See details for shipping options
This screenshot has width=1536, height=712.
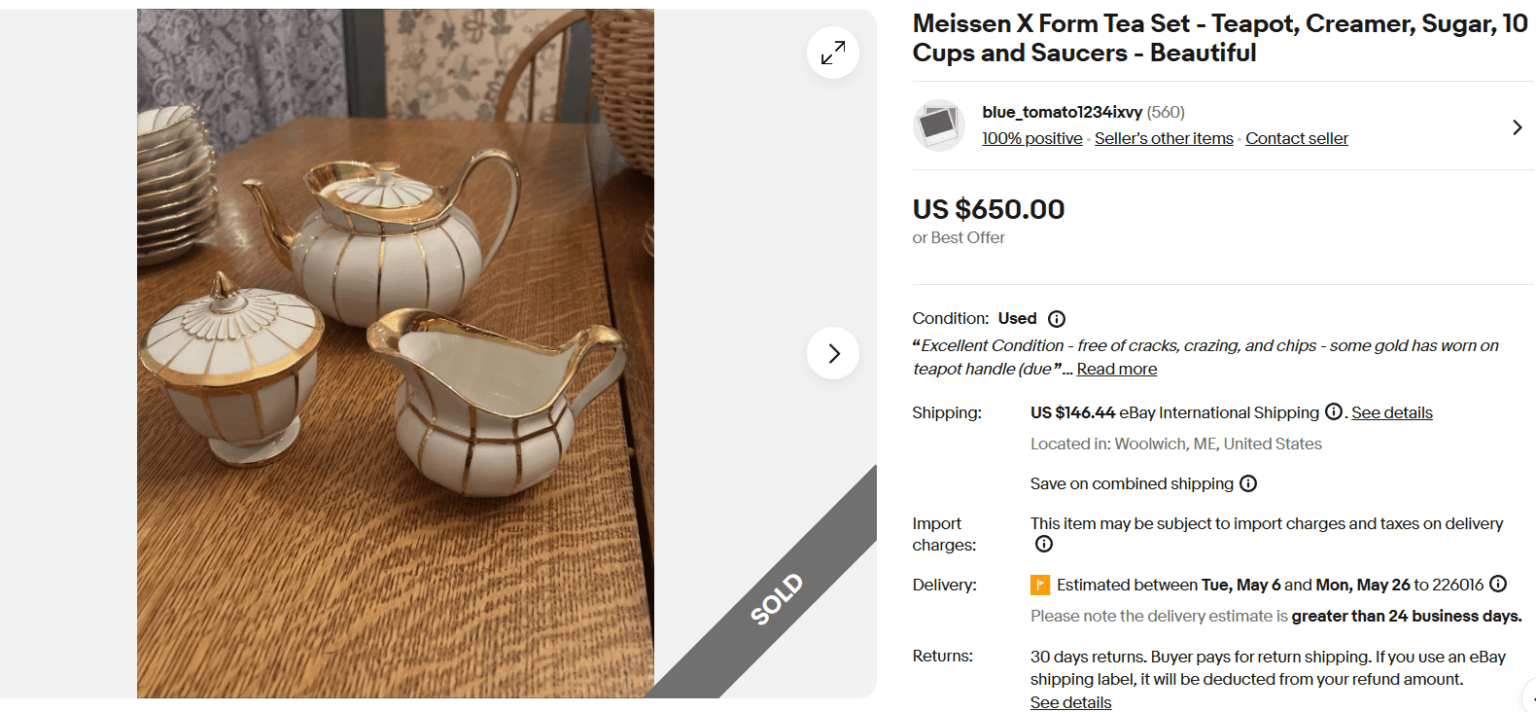(1392, 412)
